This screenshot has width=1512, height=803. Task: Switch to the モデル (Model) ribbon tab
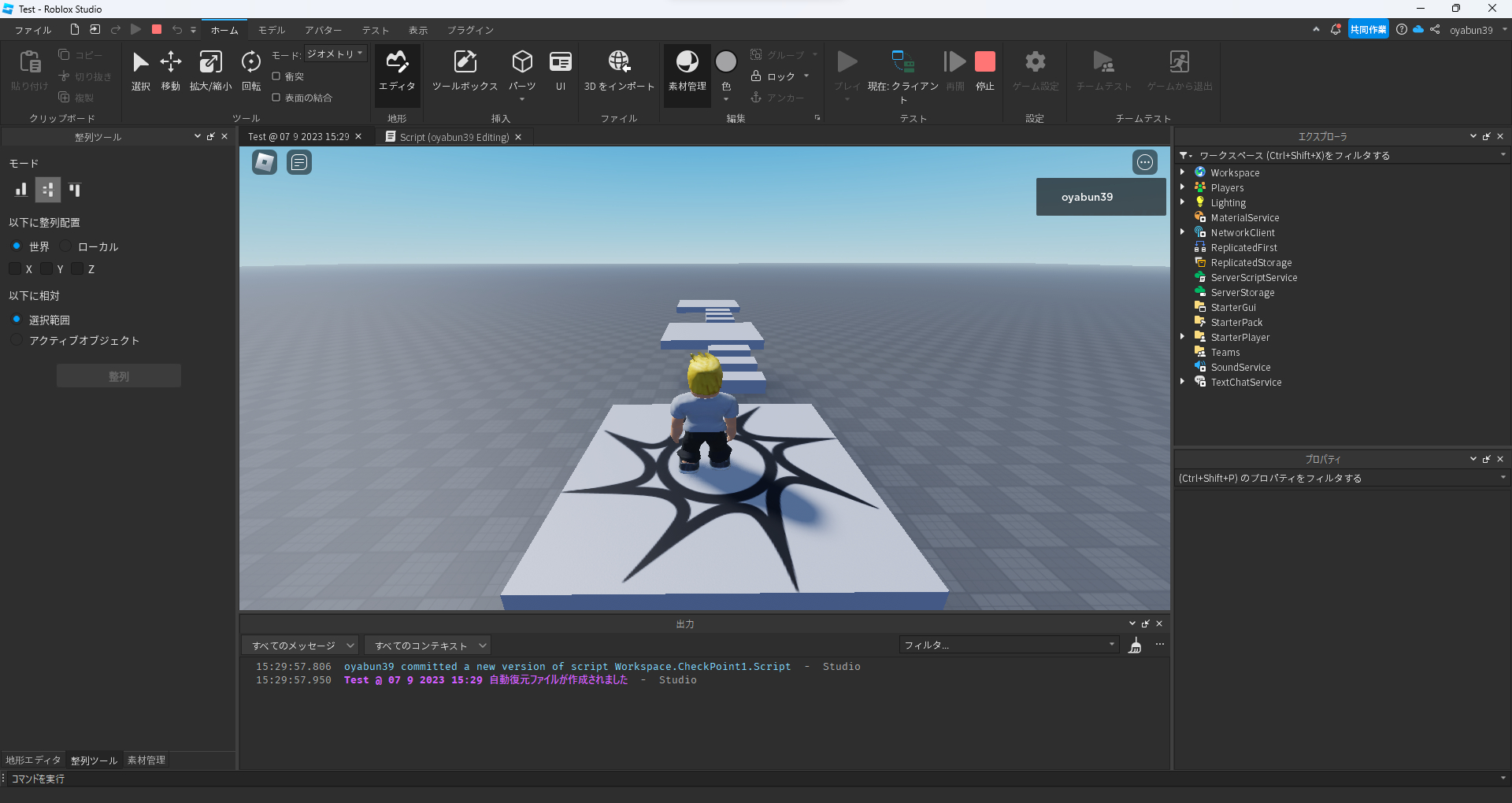point(272,30)
